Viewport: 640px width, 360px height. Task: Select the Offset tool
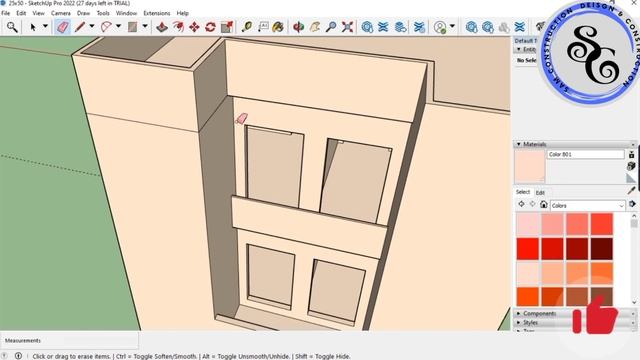[178, 27]
